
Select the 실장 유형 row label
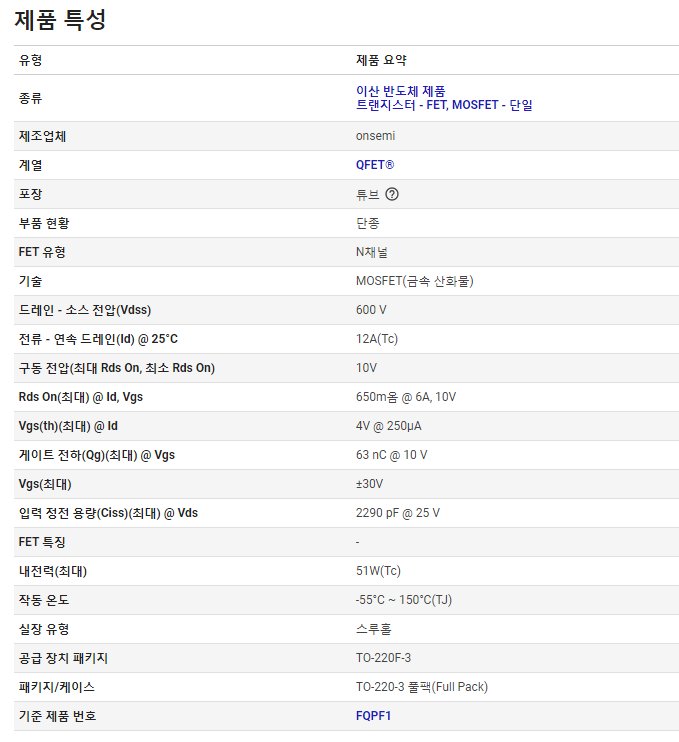pos(44,629)
